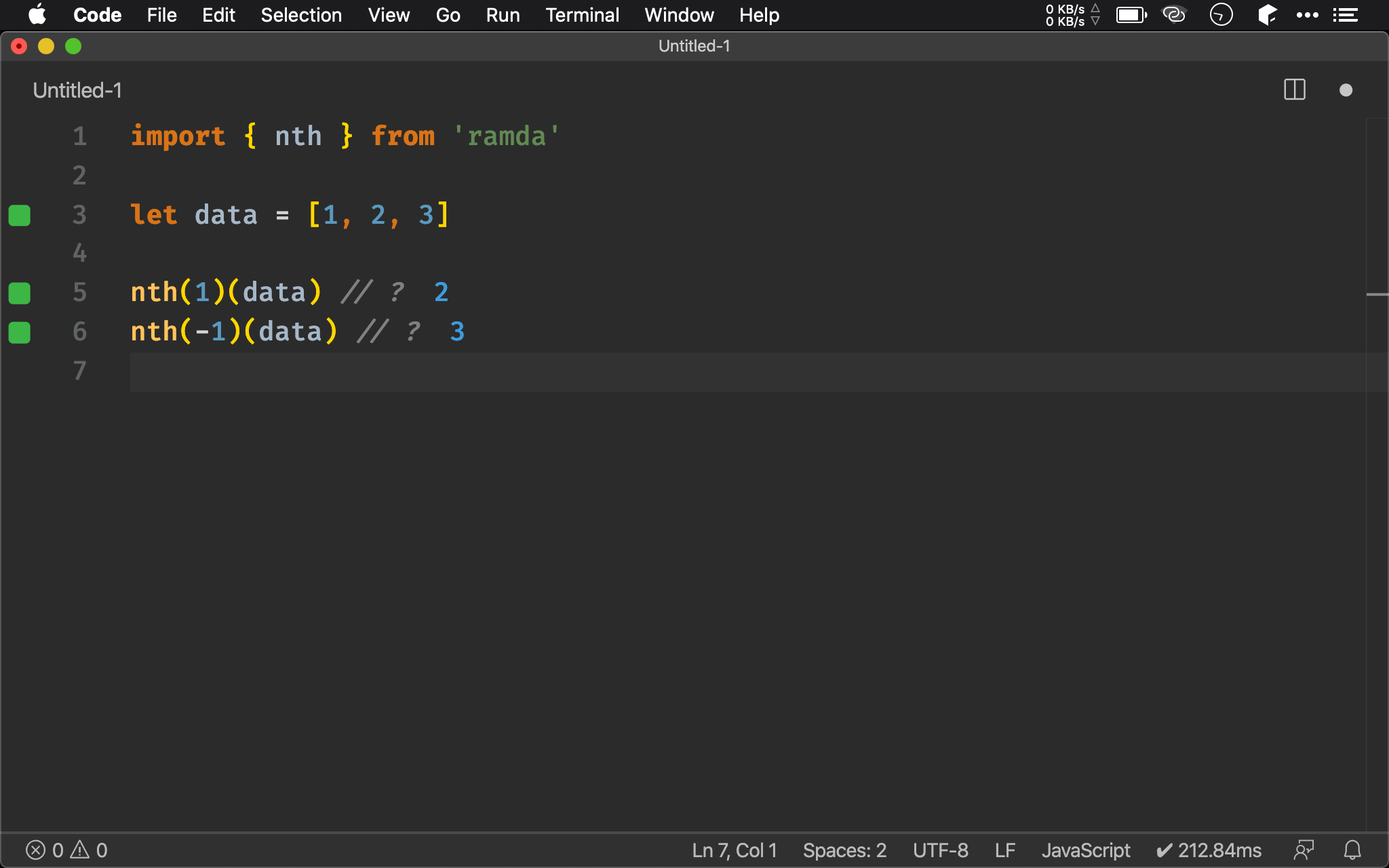Open the feedback icon in the status bar
The width and height of the screenshot is (1389, 868).
point(1304,850)
